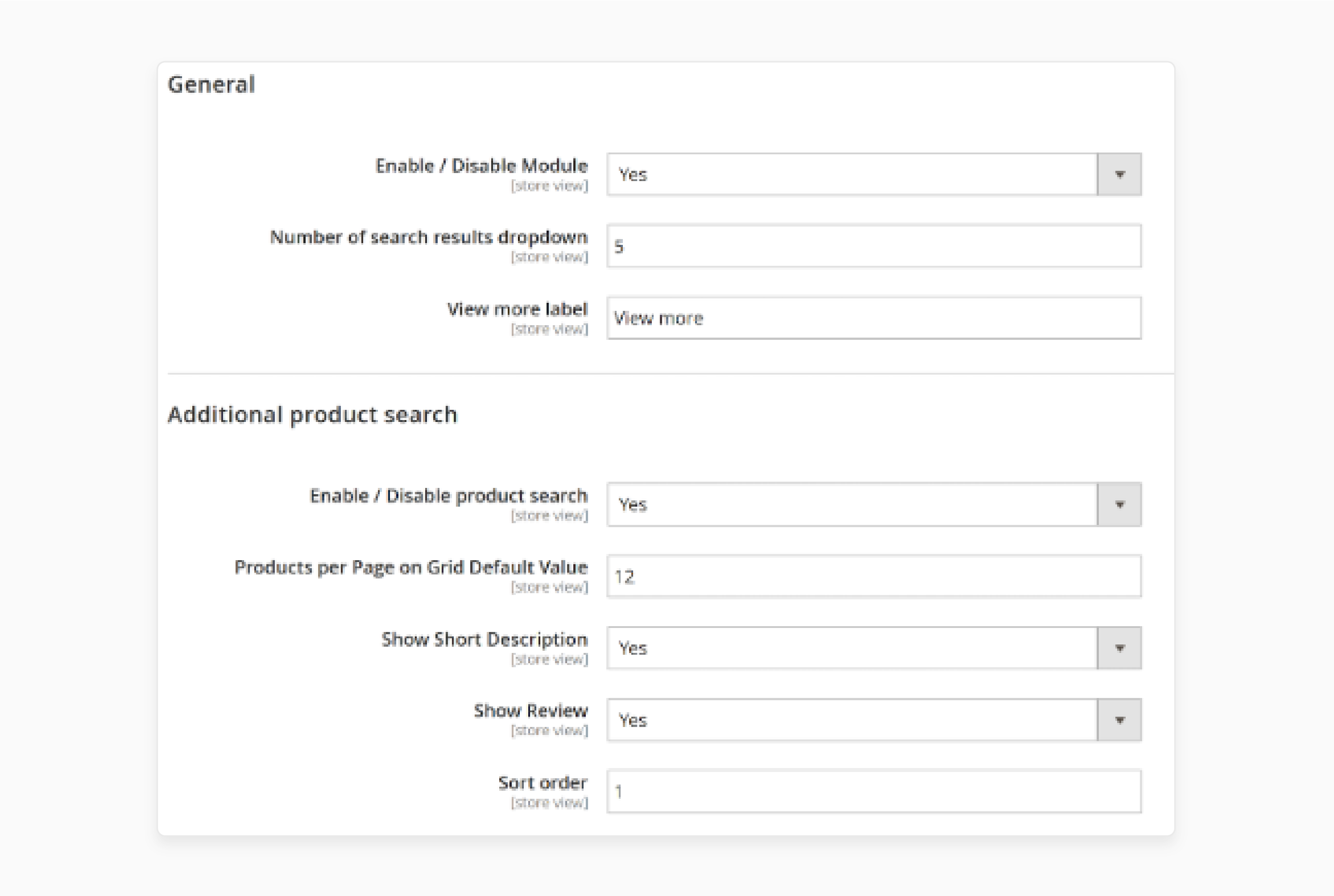
Task: Click the View more label input field
Action: 874,318
